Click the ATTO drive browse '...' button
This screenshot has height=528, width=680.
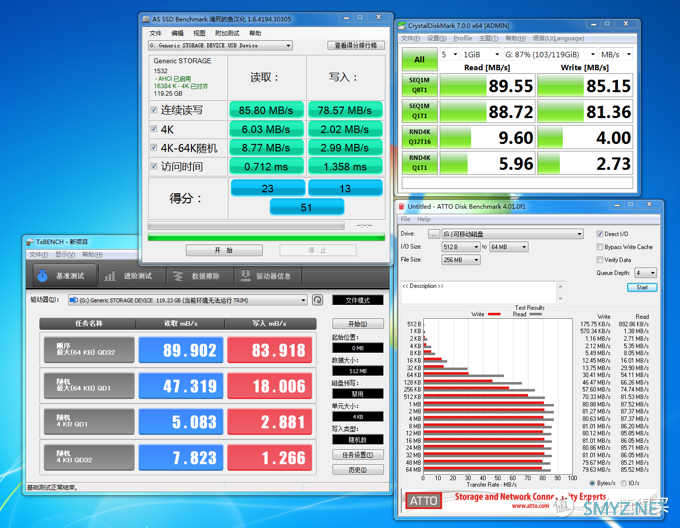(433, 234)
